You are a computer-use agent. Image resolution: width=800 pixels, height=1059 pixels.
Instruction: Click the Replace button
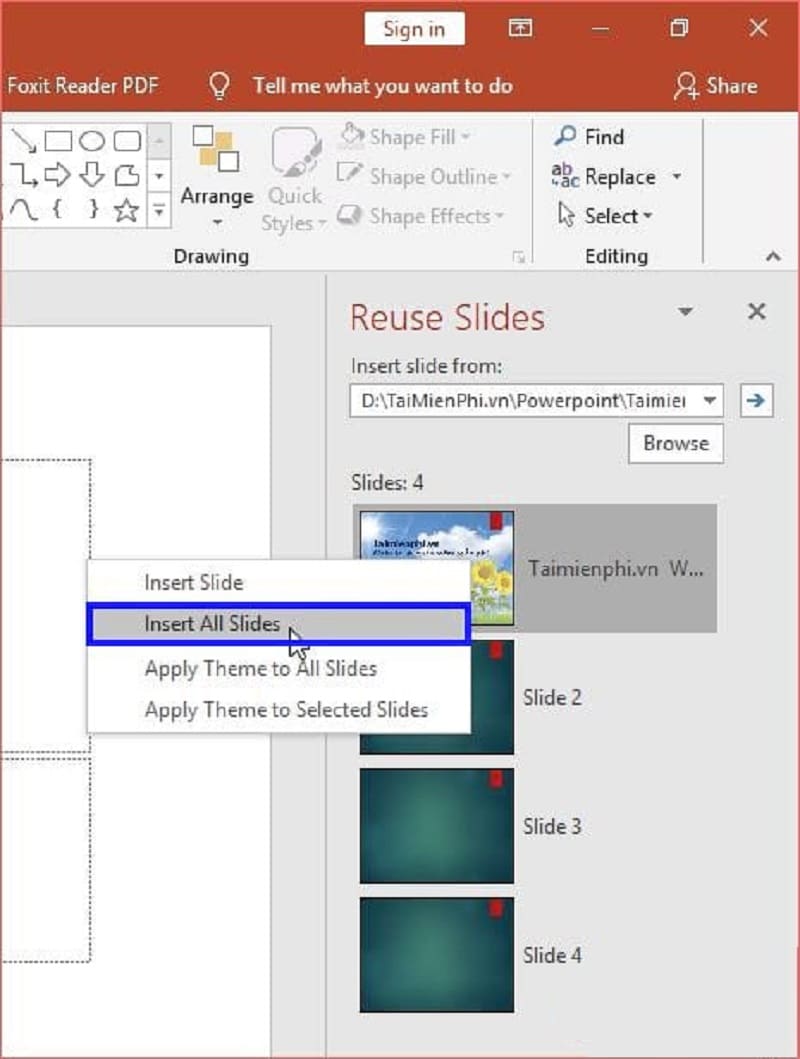(x=604, y=176)
